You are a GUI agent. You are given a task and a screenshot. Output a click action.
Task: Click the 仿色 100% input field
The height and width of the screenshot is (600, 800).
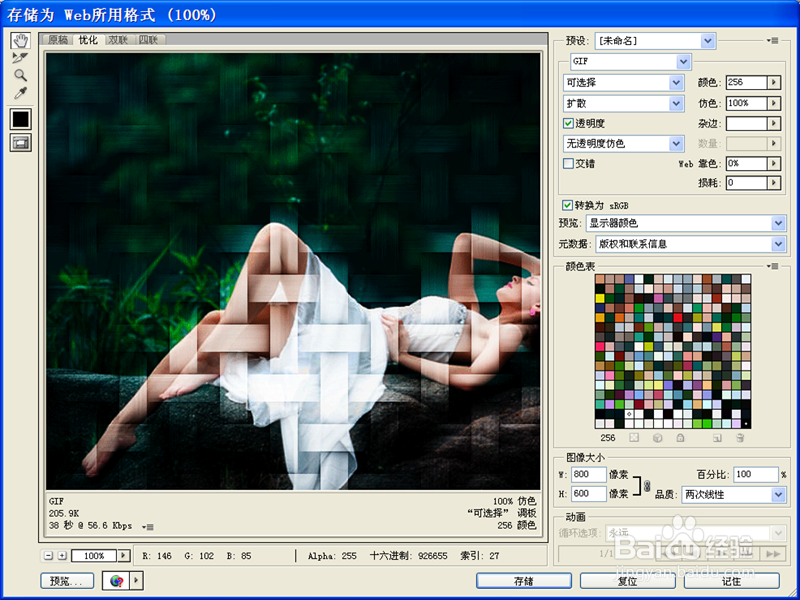click(x=746, y=103)
